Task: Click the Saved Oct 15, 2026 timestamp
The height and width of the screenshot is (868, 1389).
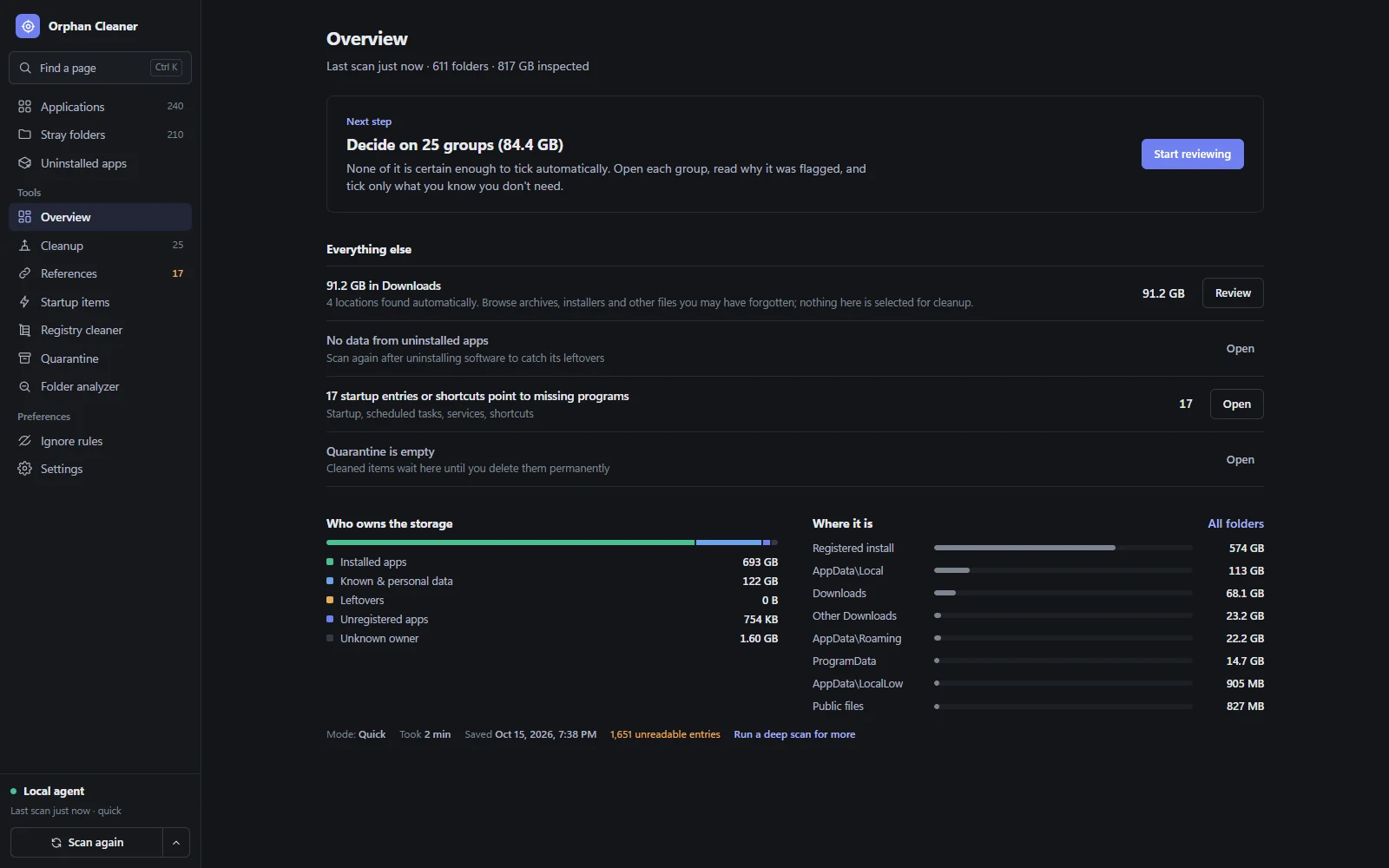Action: [x=530, y=734]
